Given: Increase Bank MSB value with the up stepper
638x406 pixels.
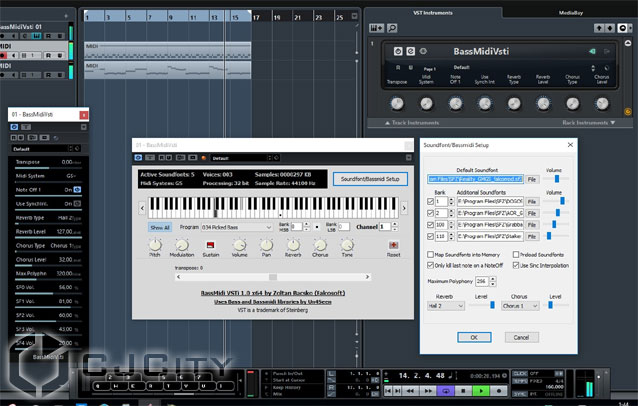Looking at the screenshot, I should (x=306, y=225).
